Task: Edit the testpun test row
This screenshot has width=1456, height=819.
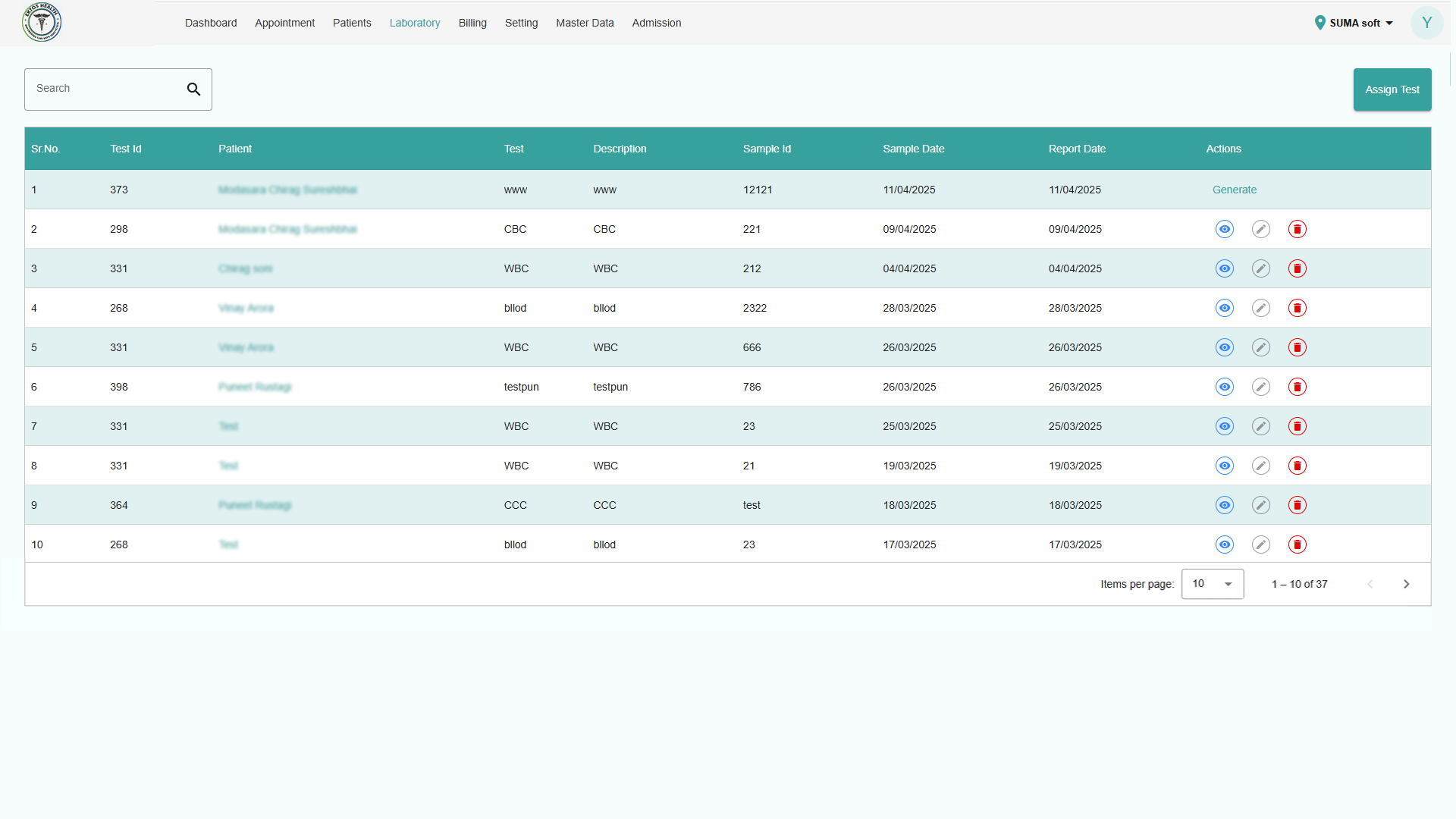Action: point(1260,387)
